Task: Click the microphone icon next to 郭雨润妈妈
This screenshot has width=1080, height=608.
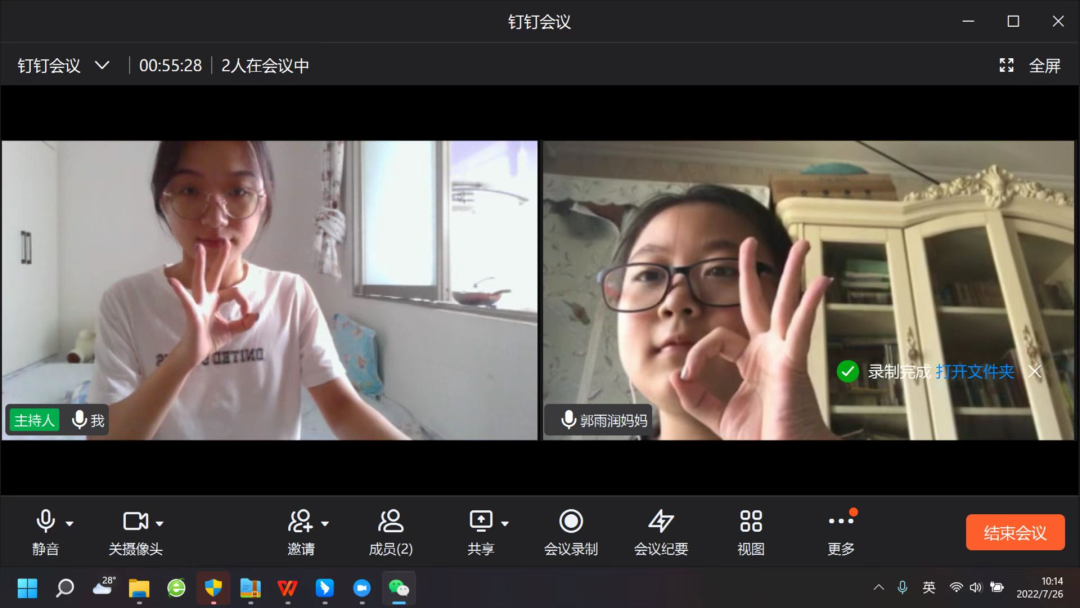Action: click(568, 420)
